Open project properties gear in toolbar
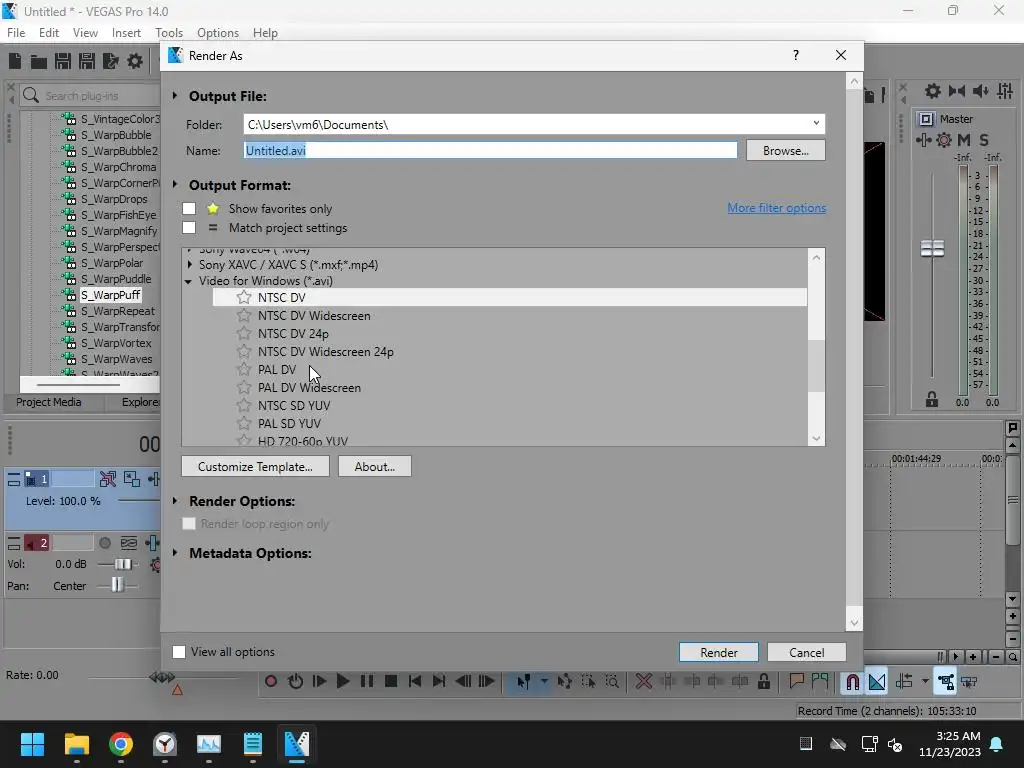Viewport: 1024px width, 768px height. click(x=135, y=61)
